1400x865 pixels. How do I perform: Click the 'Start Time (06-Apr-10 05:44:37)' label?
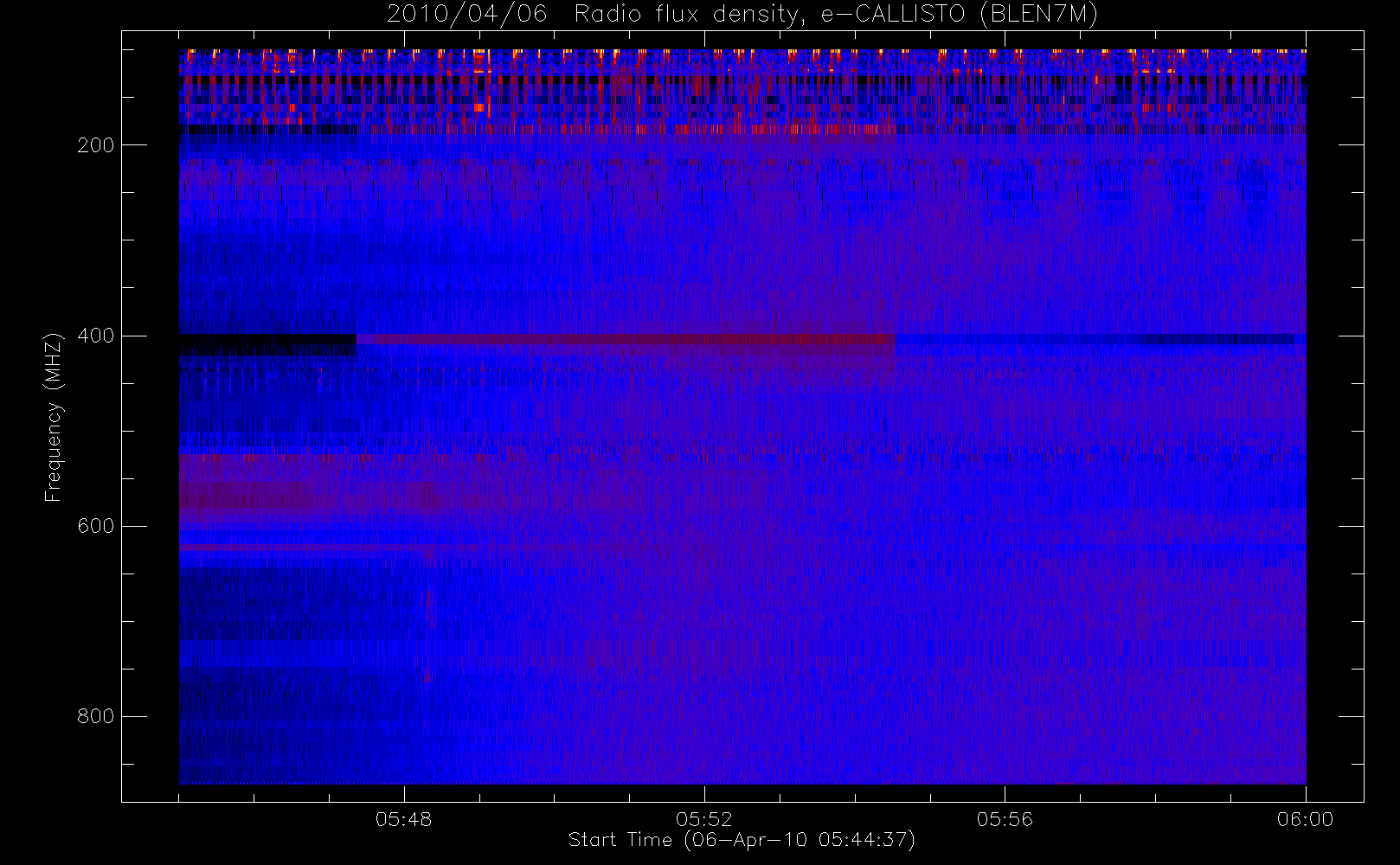click(742, 840)
